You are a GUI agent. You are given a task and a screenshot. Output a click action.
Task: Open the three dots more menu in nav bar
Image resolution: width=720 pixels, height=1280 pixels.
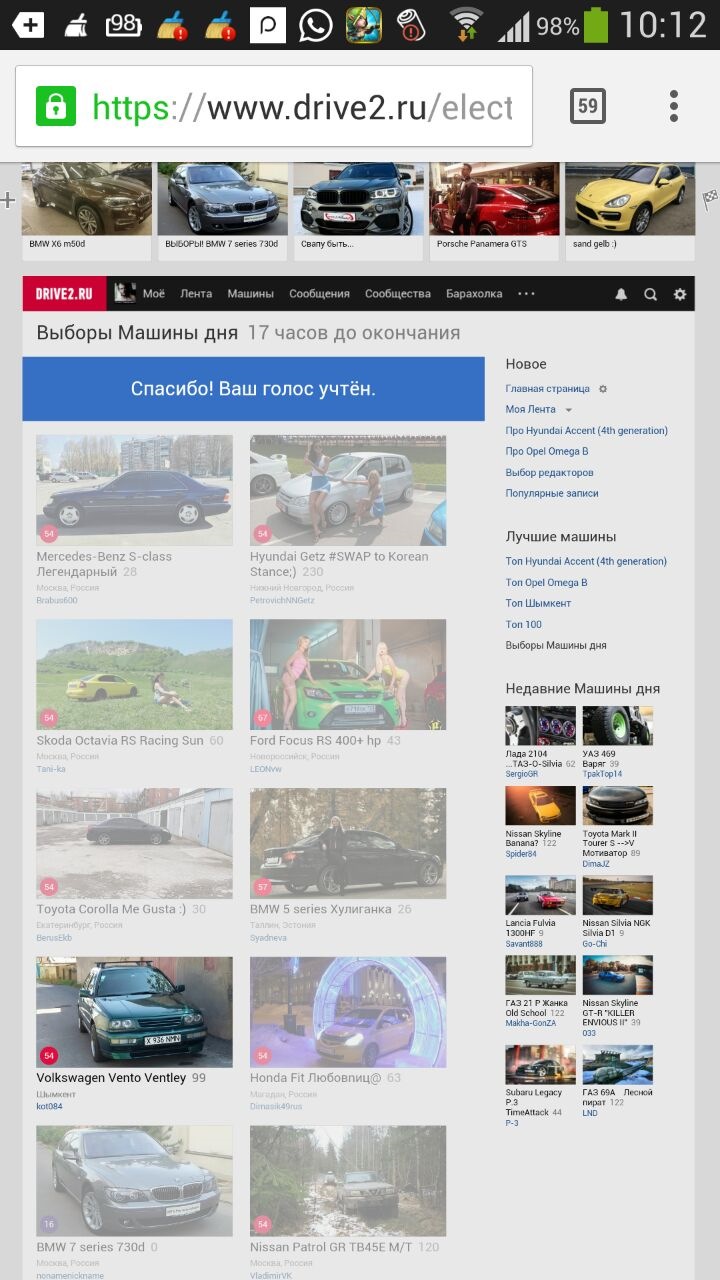[526, 294]
